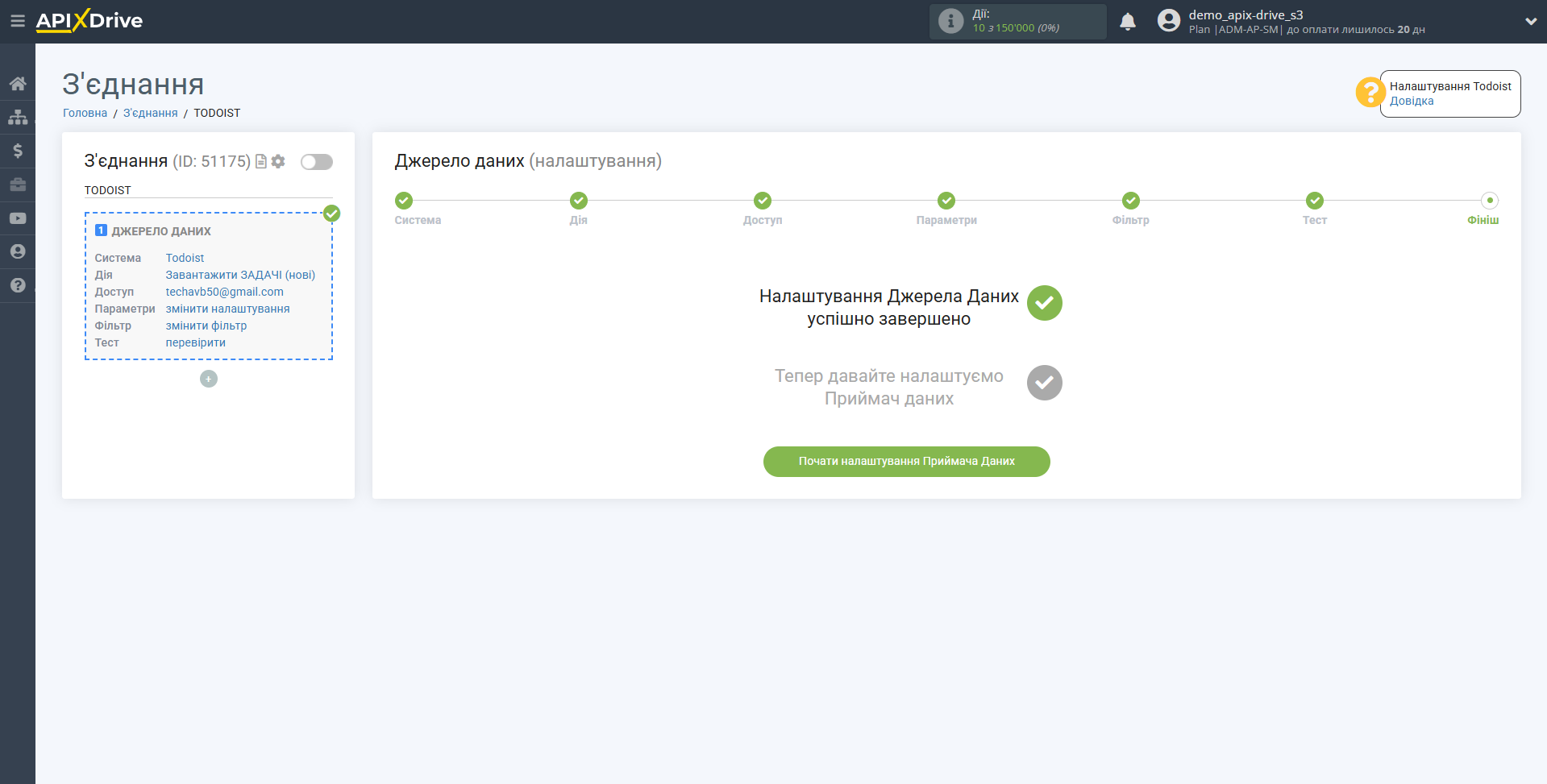
Task: Click змінити фільтр link
Action: pyautogui.click(x=206, y=326)
